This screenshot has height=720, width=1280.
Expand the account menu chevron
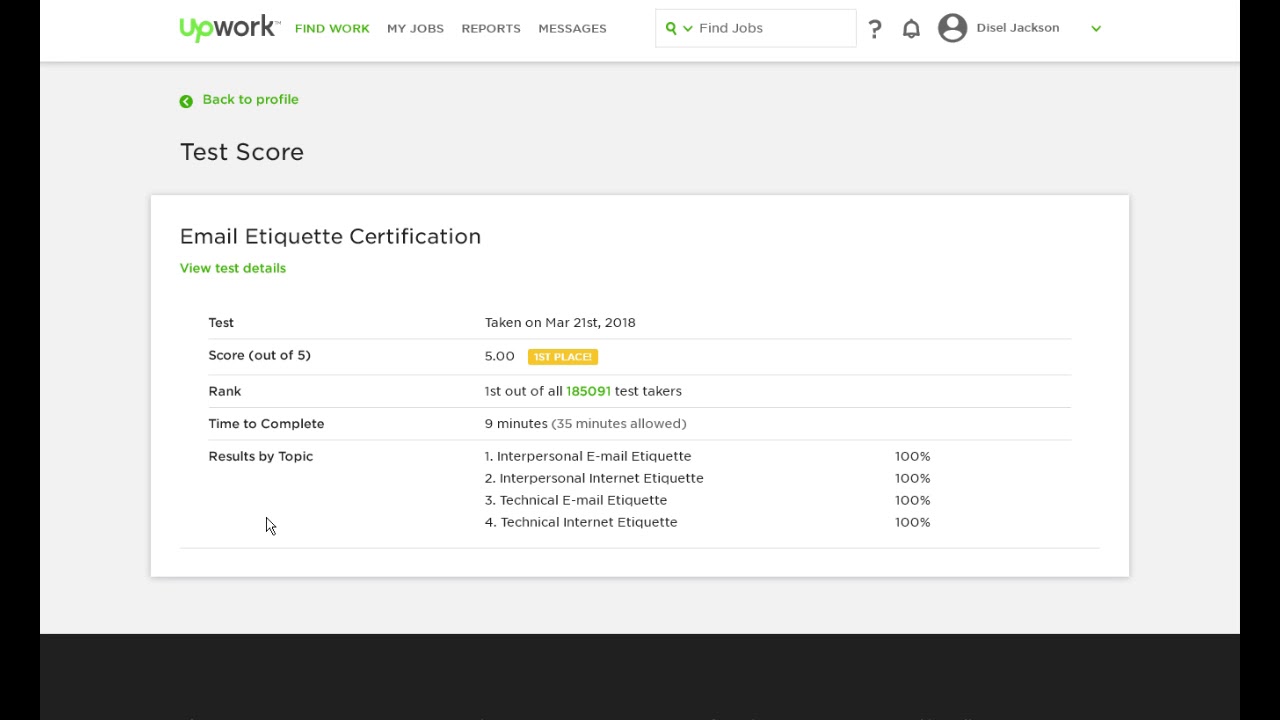click(1096, 29)
